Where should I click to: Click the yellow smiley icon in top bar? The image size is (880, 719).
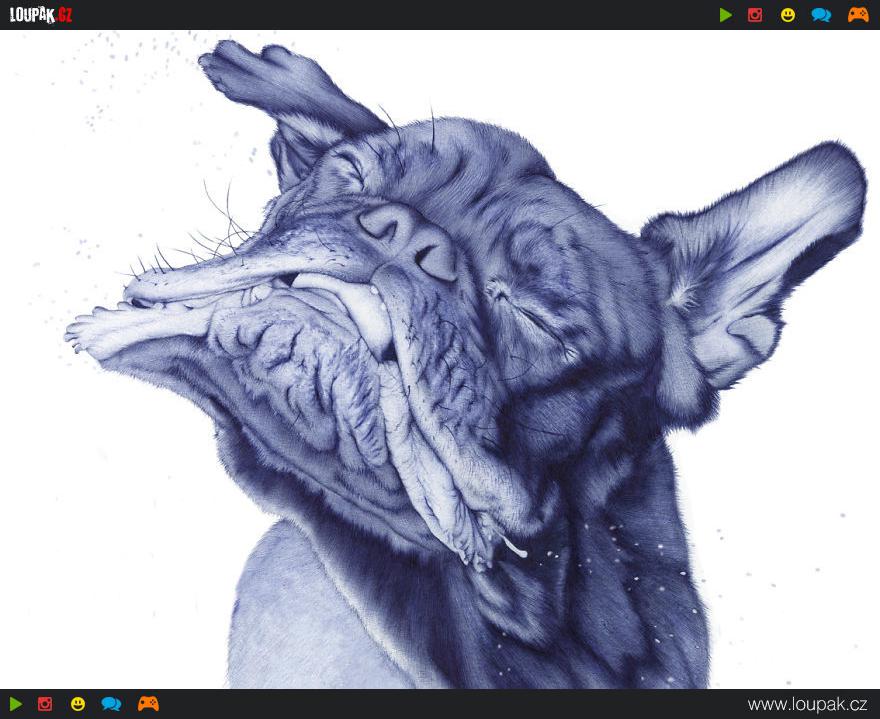coord(788,15)
